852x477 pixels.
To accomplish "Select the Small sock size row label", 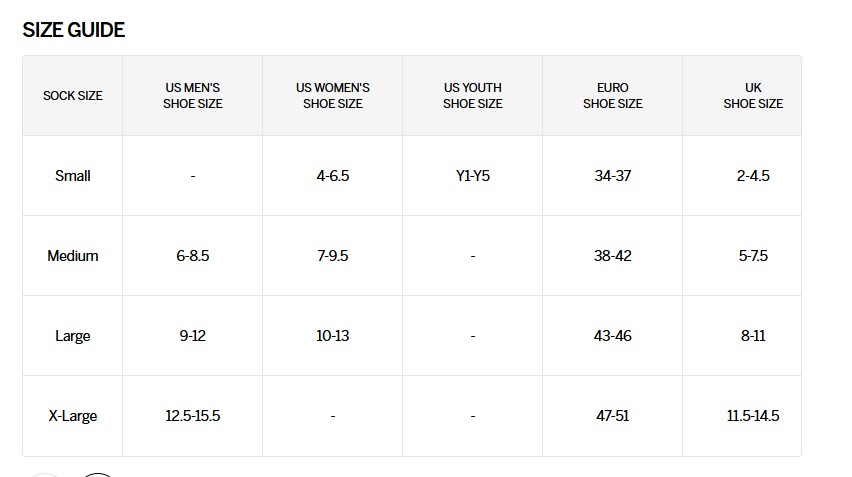I will (73, 176).
